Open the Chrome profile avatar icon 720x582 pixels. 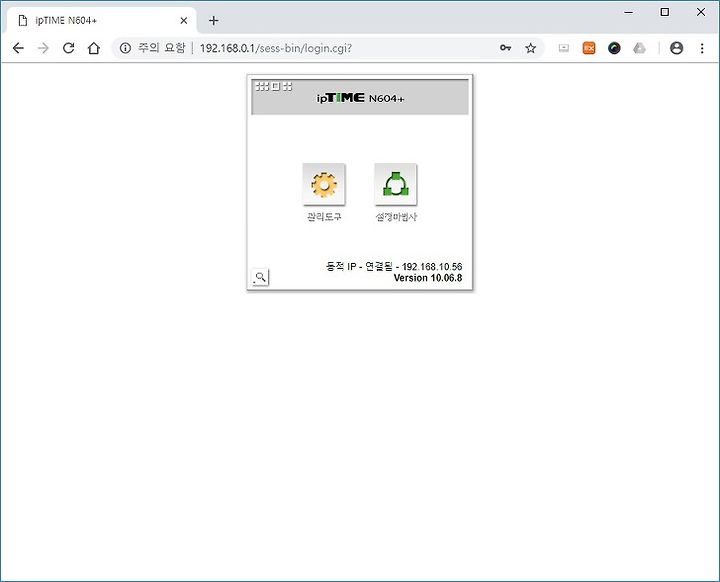click(x=676, y=48)
